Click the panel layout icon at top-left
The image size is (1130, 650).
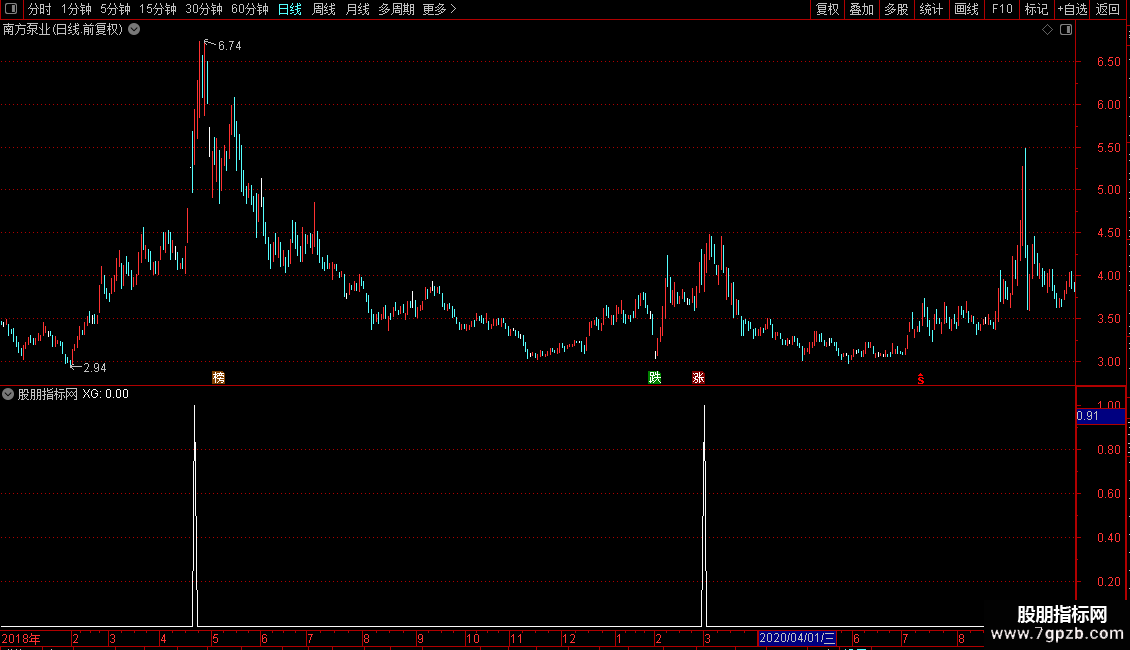click(11, 9)
